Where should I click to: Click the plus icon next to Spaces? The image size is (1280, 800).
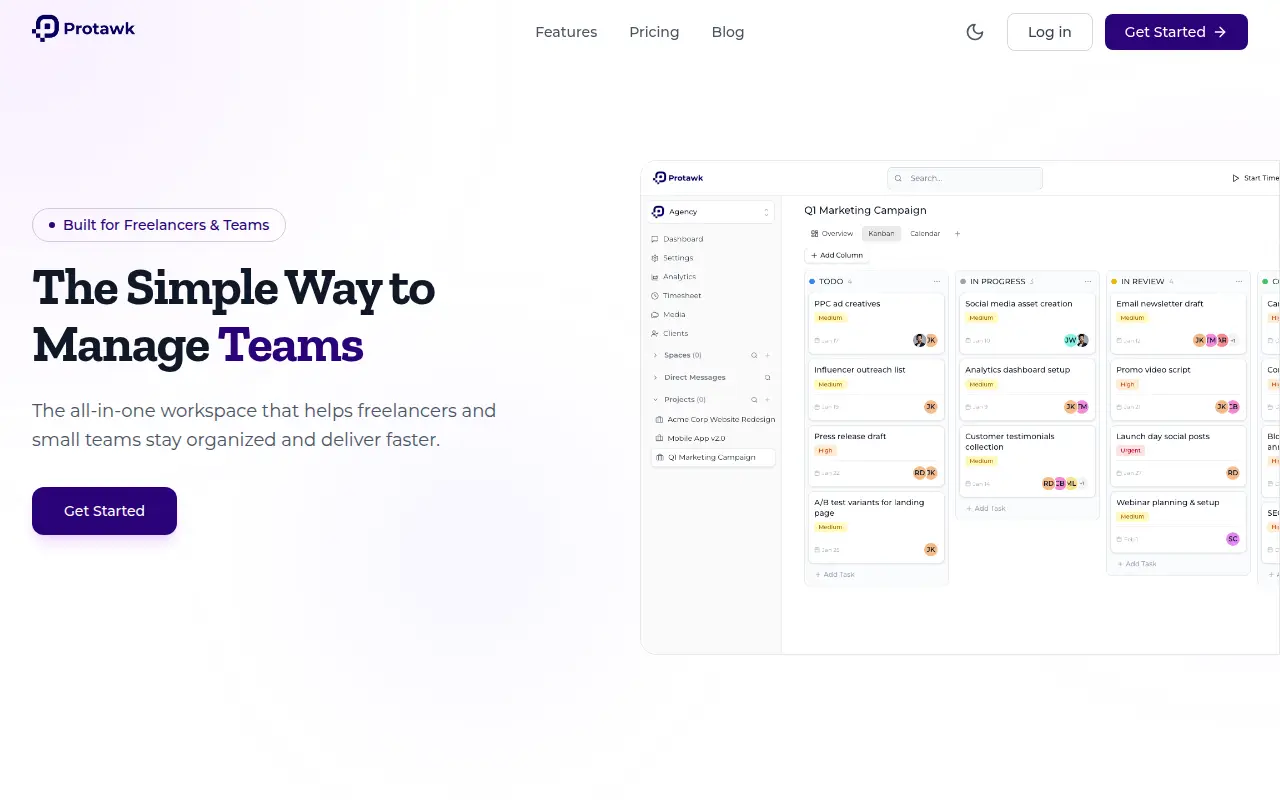tap(768, 355)
